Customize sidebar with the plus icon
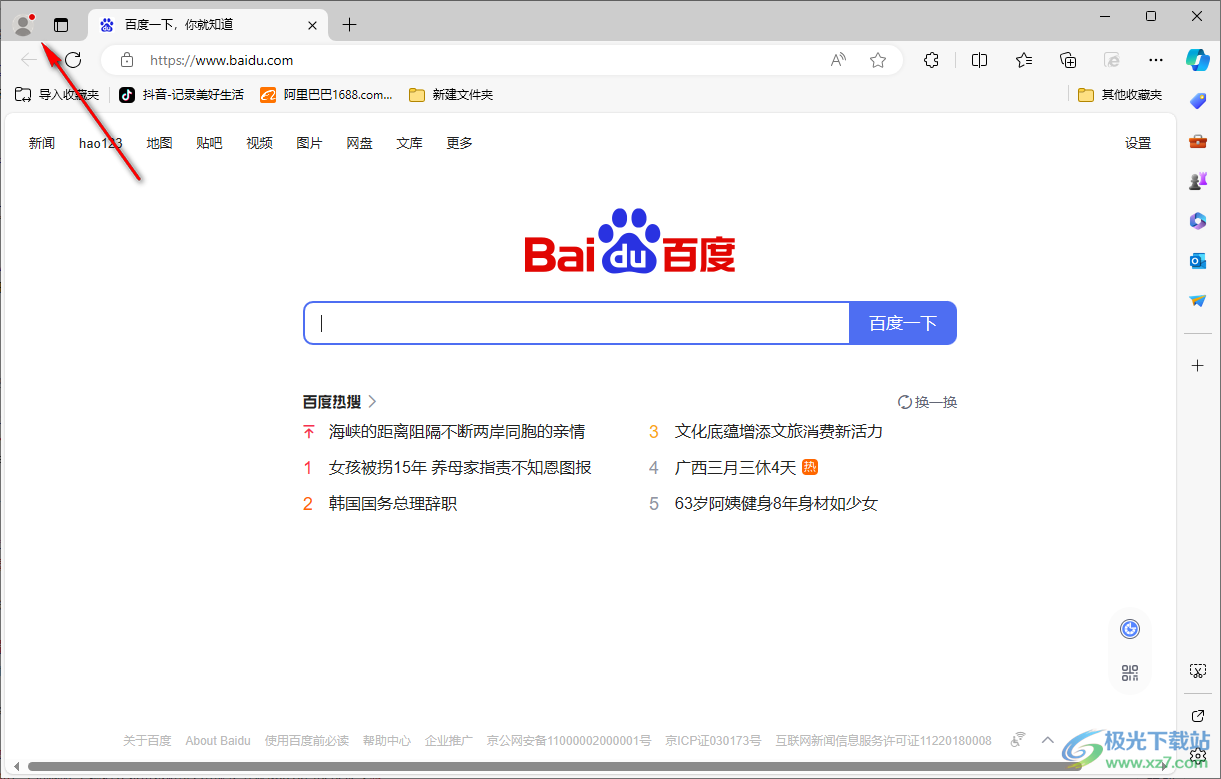The image size is (1221, 779). click(1198, 366)
